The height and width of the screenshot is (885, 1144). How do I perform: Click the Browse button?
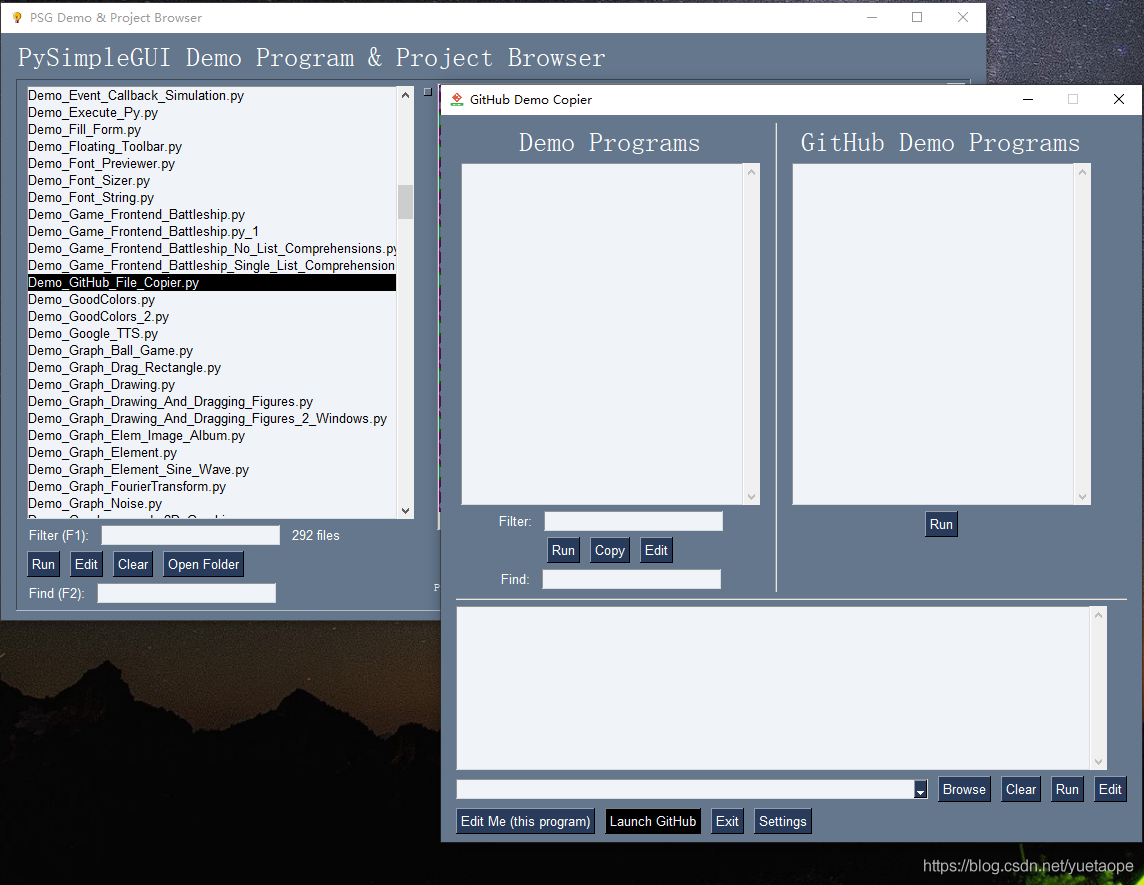(x=964, y=789)
